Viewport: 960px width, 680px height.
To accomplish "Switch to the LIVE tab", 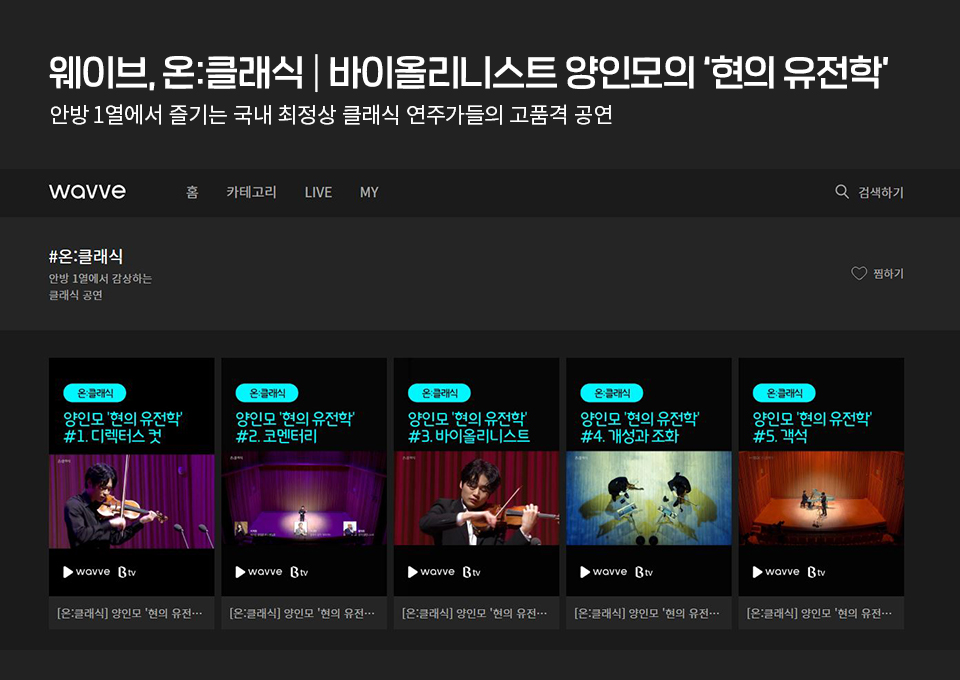I will [318, 192].
